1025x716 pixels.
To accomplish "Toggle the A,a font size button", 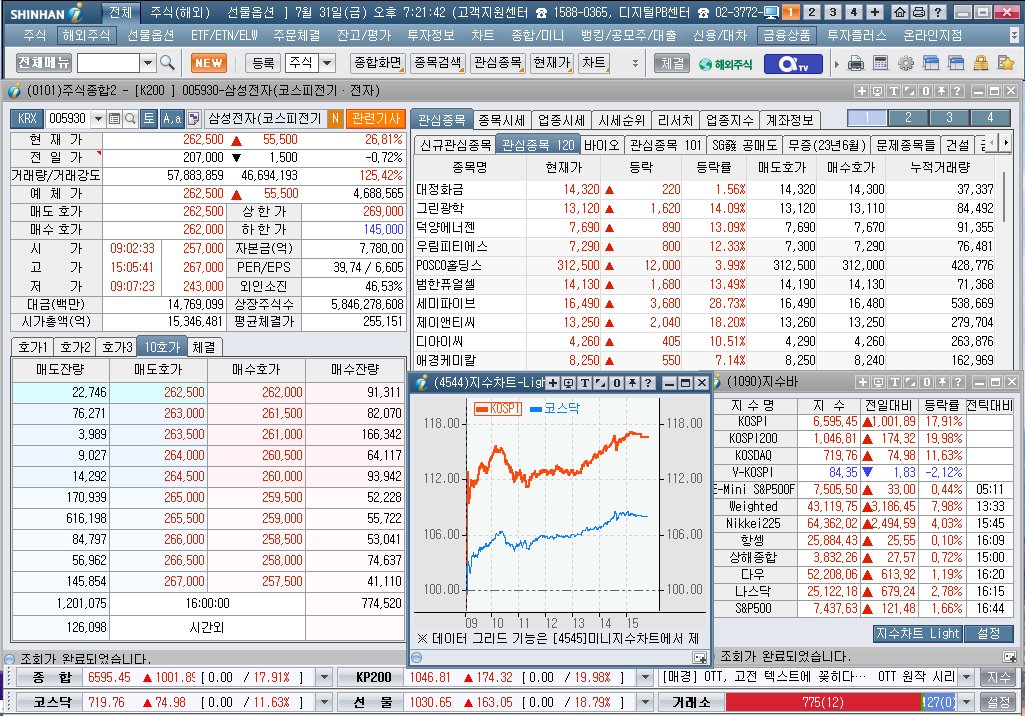I will coord(172,118).
